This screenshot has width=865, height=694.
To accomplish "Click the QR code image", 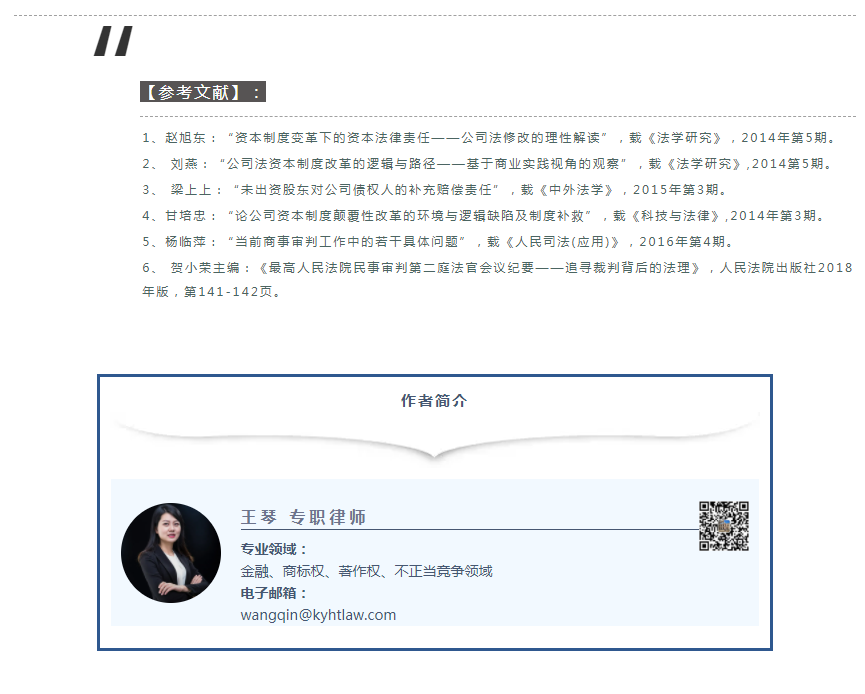I will [724, 526].
